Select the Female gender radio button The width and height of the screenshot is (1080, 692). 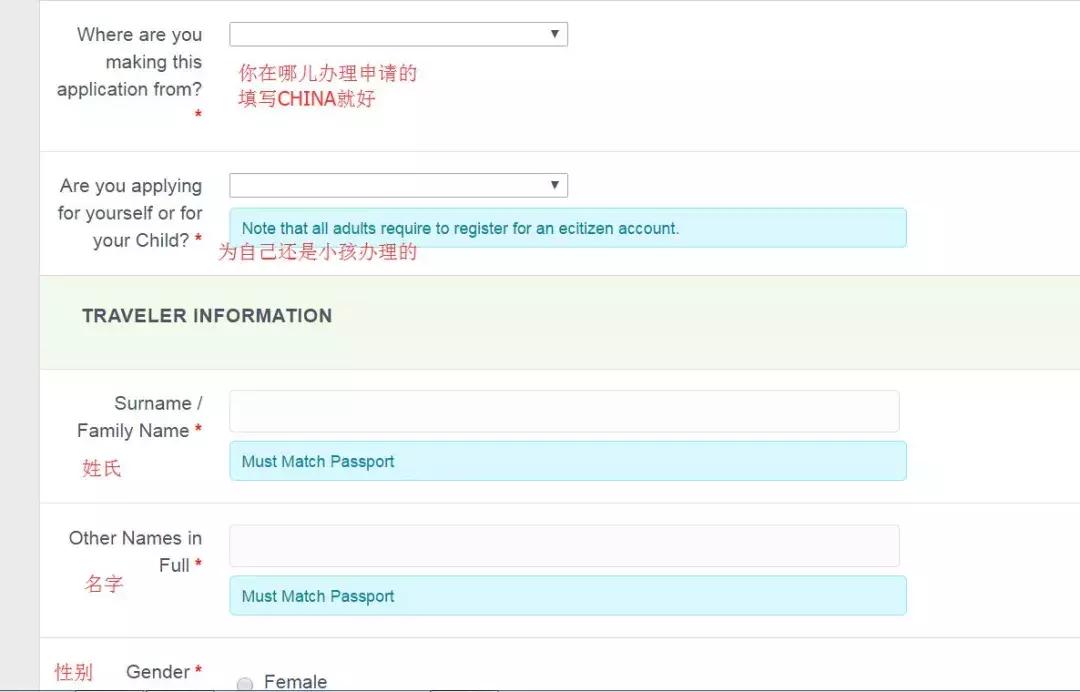pyautogui.click(x=245, y=684)
